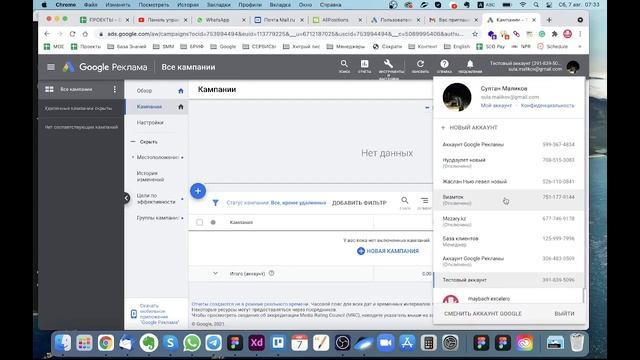Image resolution: width=640 pixels, height=360 pixels.
Task: Expand the Итого (аккаунт) row chevron
Action: [x=215, y=273]
